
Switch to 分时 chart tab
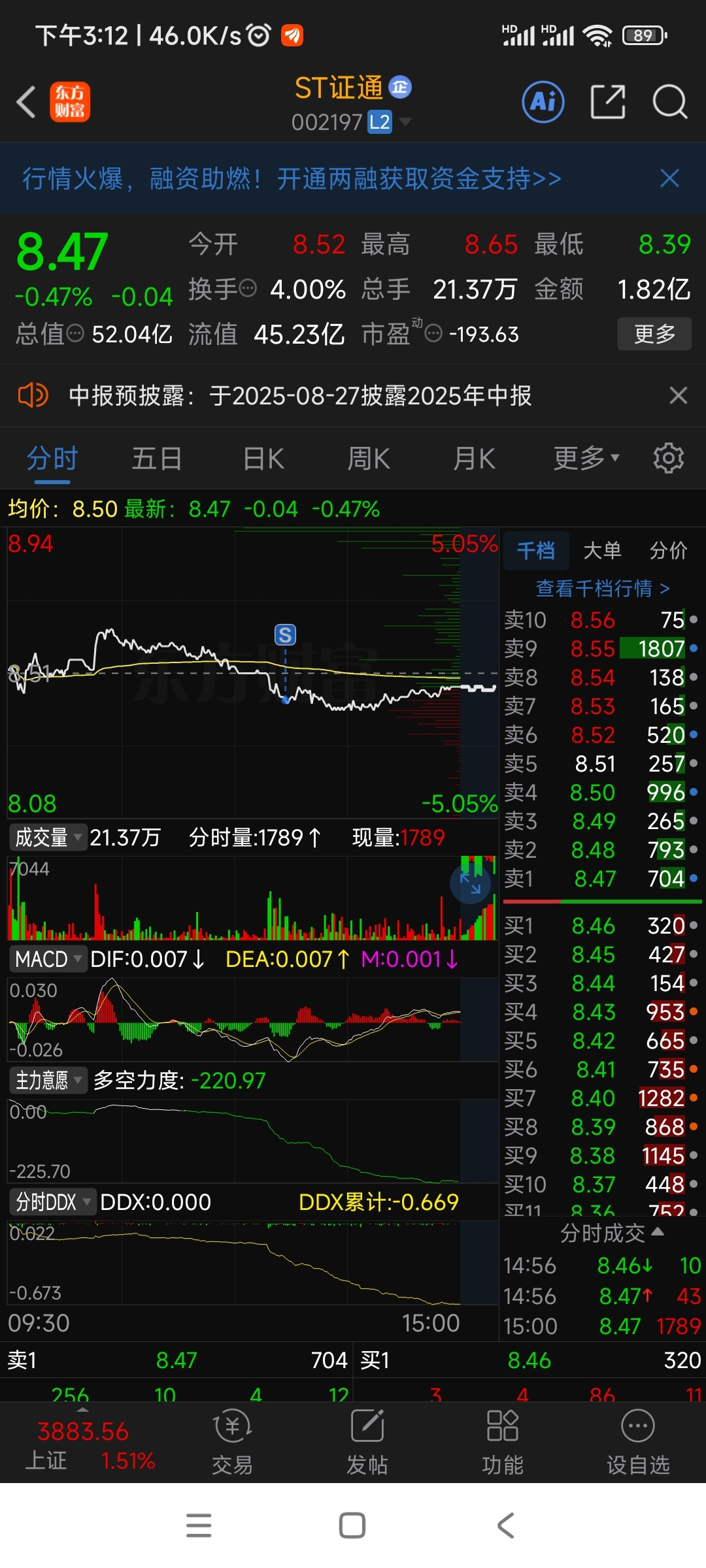52,458
